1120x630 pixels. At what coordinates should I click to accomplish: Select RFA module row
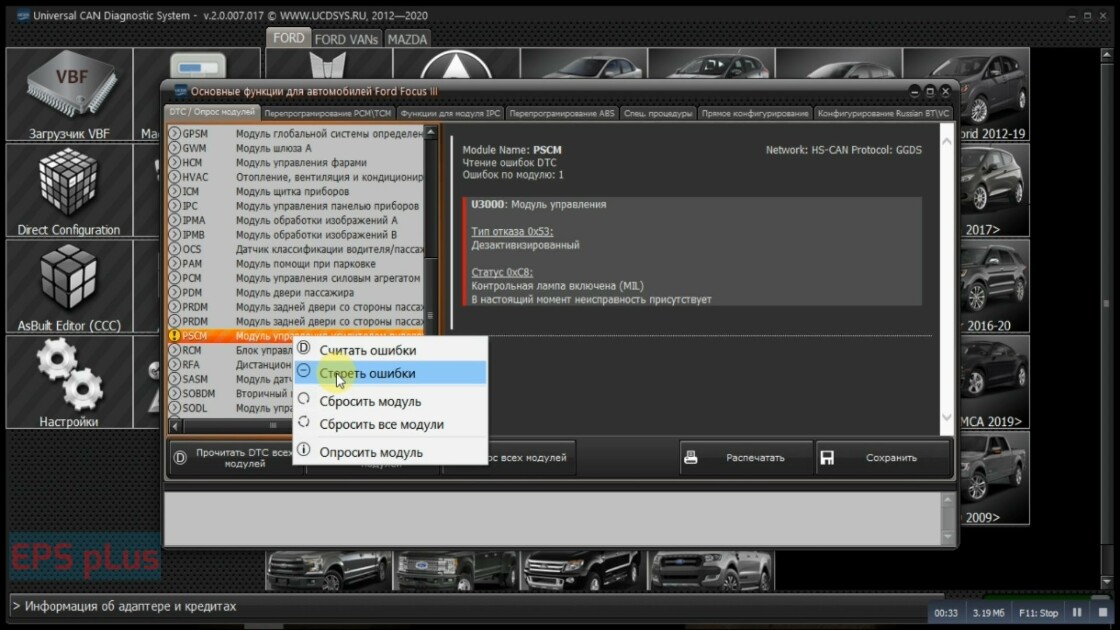(230, 364)
